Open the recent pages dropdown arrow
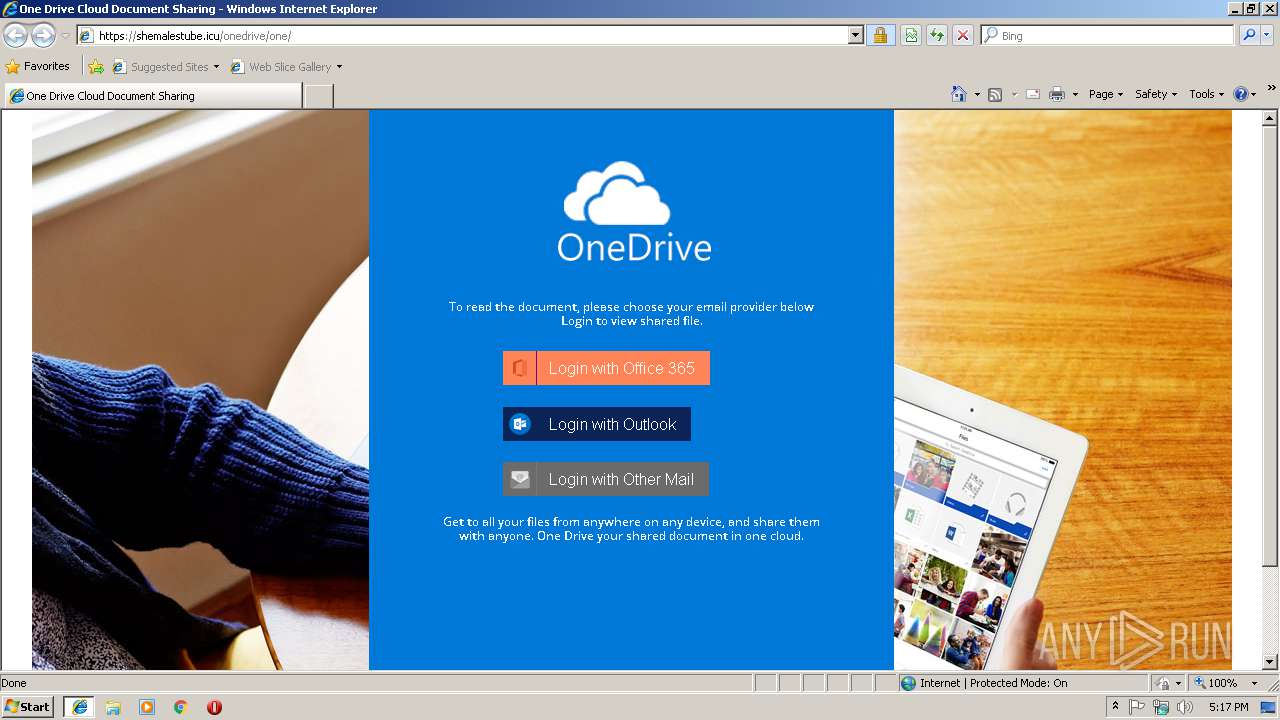The image size is (1280, 720). 65,36
